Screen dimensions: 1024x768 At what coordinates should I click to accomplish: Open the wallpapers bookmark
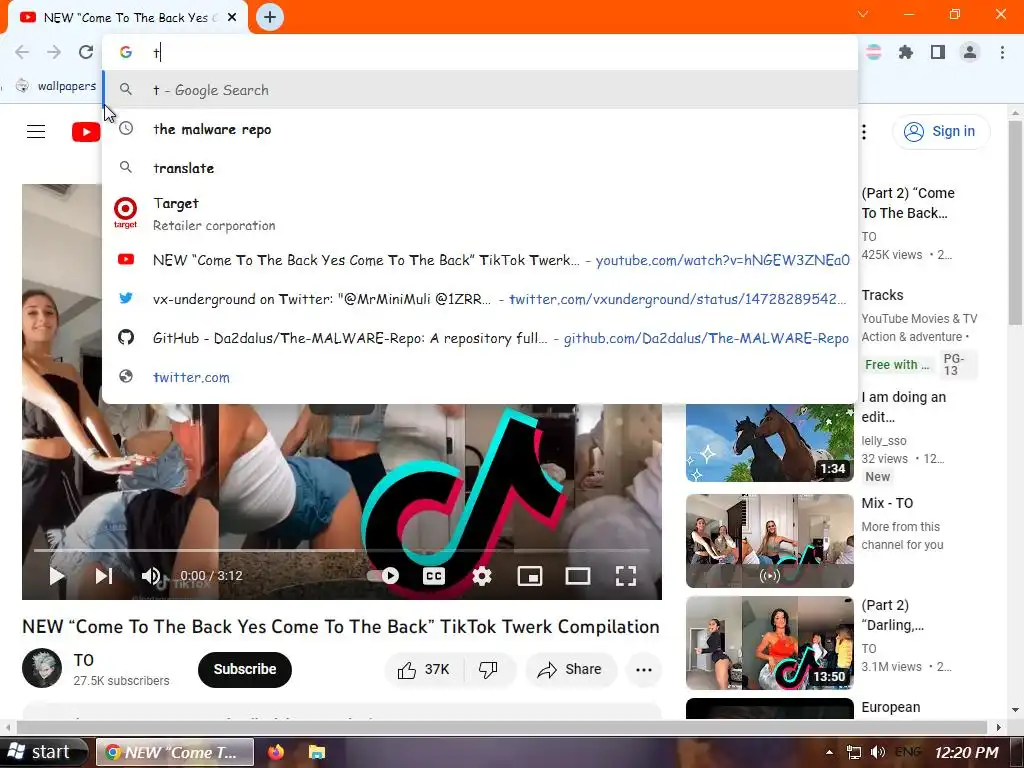(56, 86)
